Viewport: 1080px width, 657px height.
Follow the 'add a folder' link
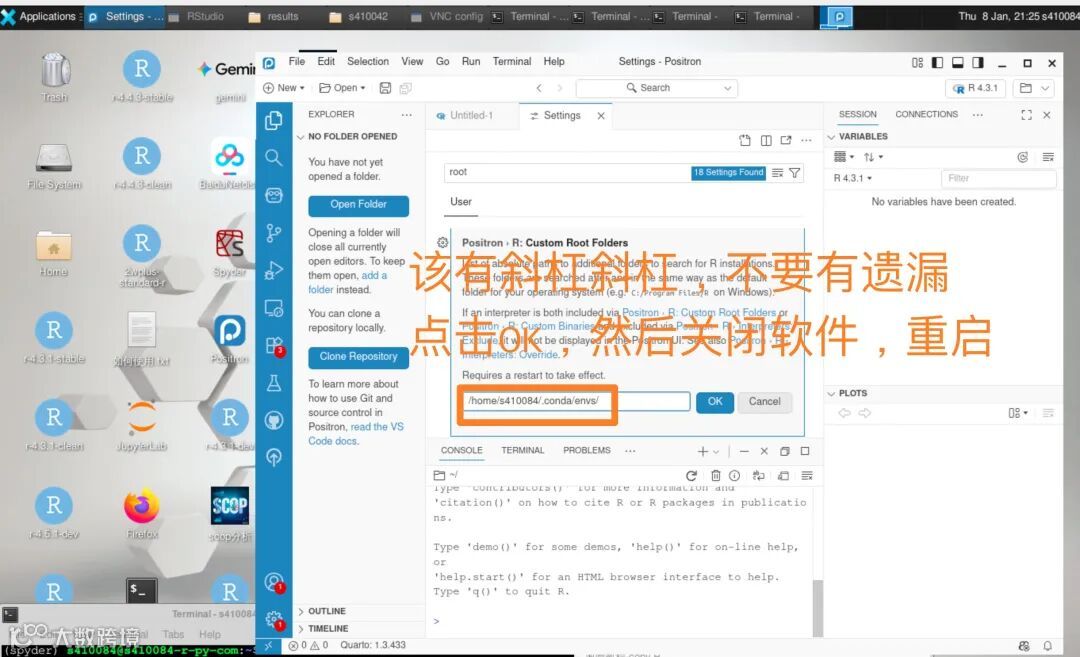(x=348, y=282)
